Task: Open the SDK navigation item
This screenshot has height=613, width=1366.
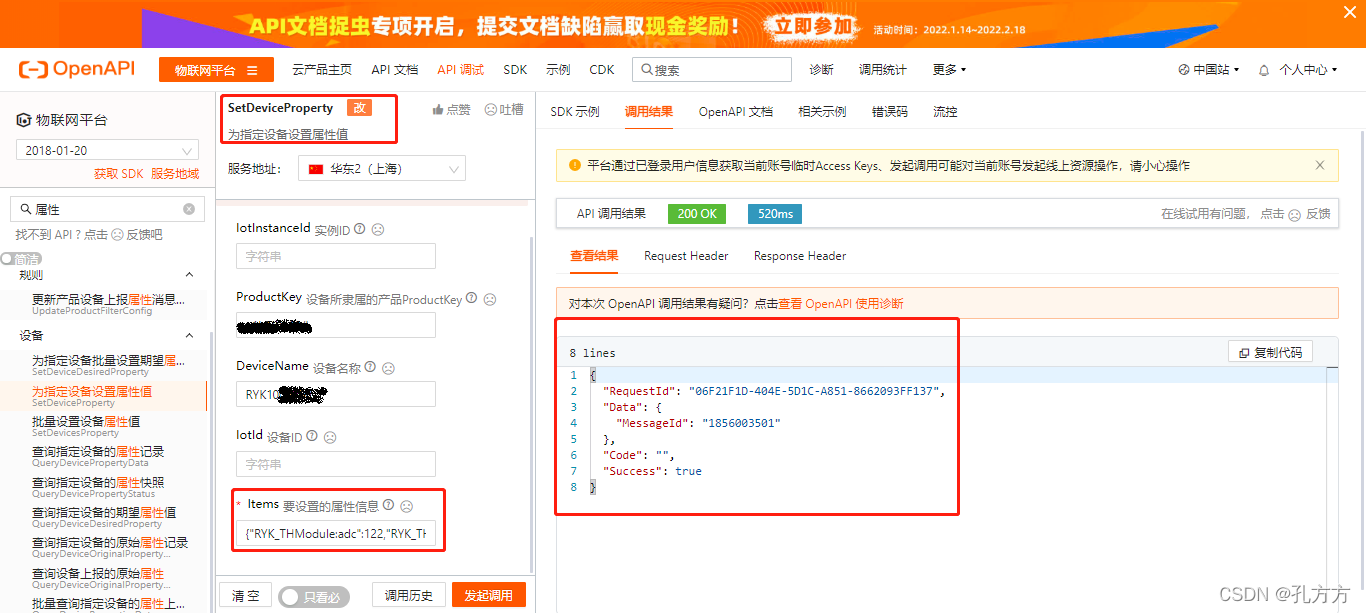Action: pos(515,70)
